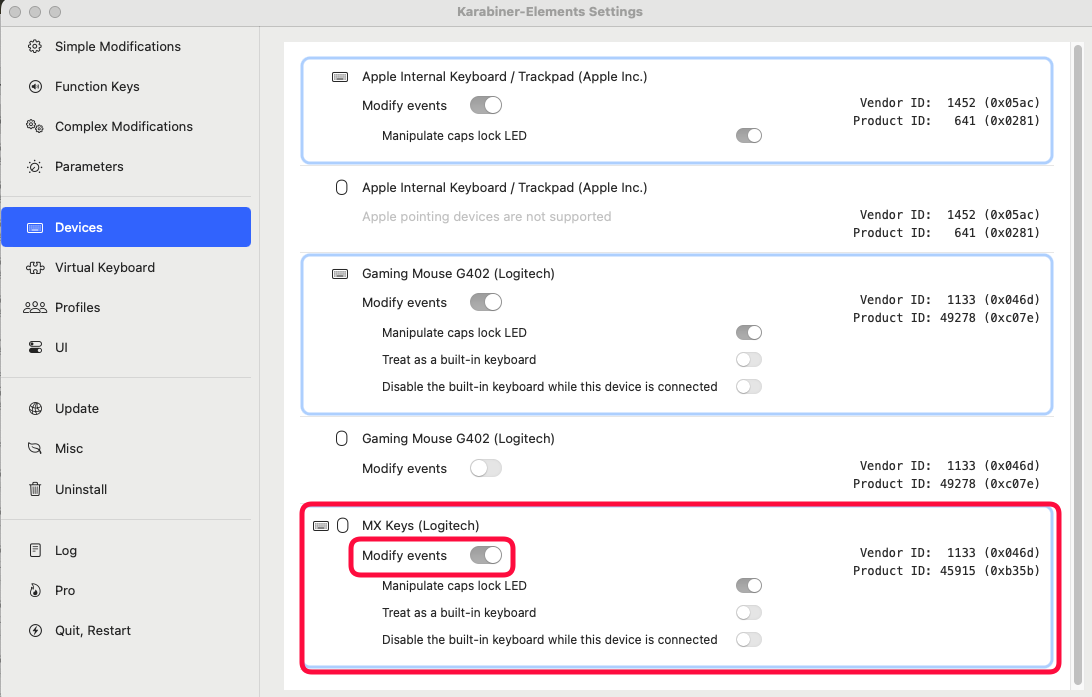
Task: Enable Modify events for second Gaming Mouse G402
Action: [485, 468]
